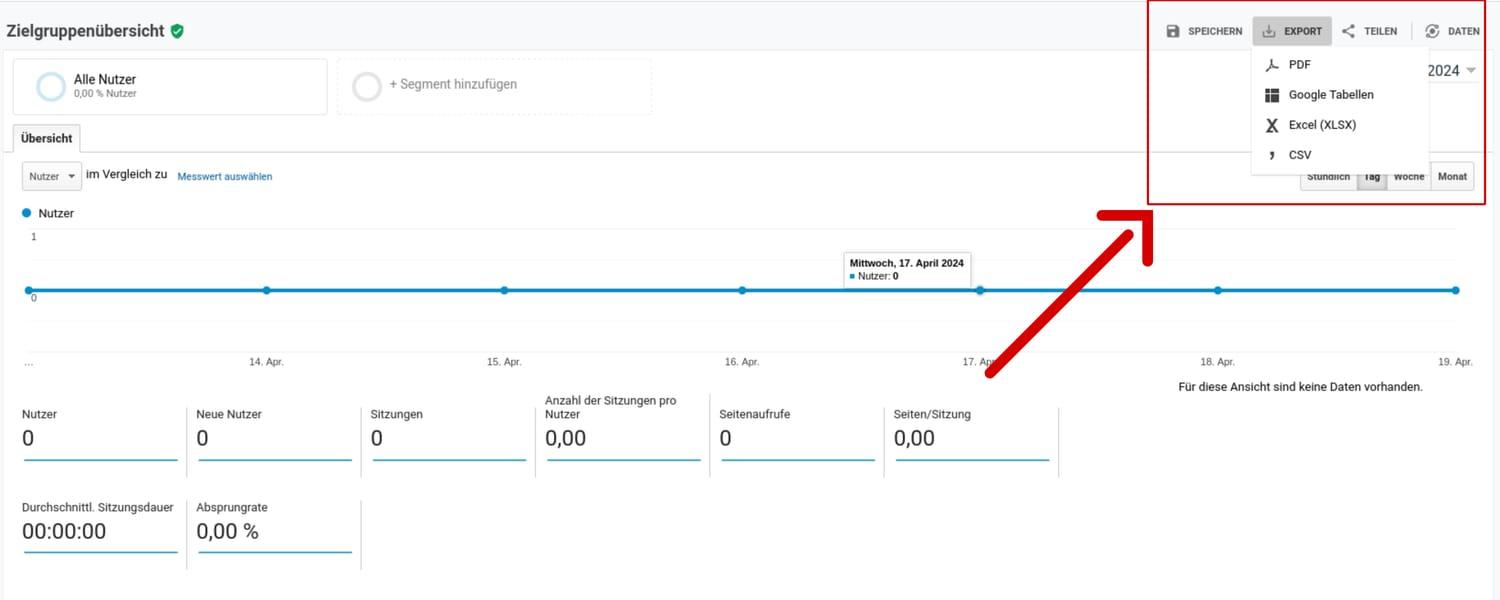The height and width of the screenshot is (600, 1500).
Task: Select the PDF export icon
Action: pos(1272,64)
